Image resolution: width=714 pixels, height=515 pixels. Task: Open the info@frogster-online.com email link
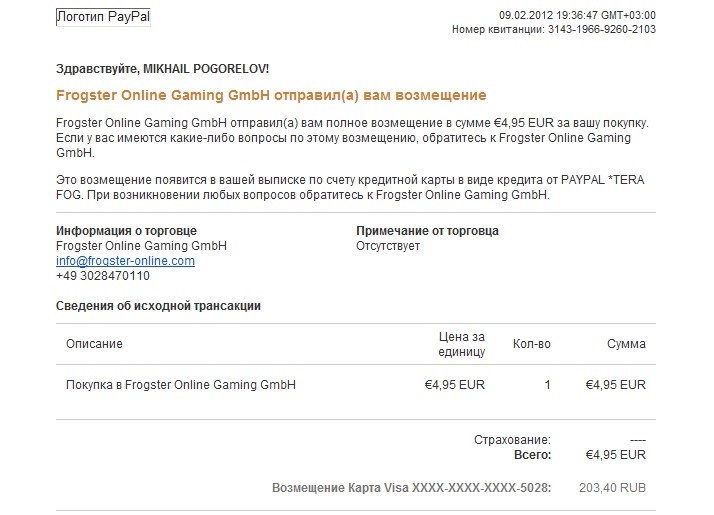(x=125, y=261)
